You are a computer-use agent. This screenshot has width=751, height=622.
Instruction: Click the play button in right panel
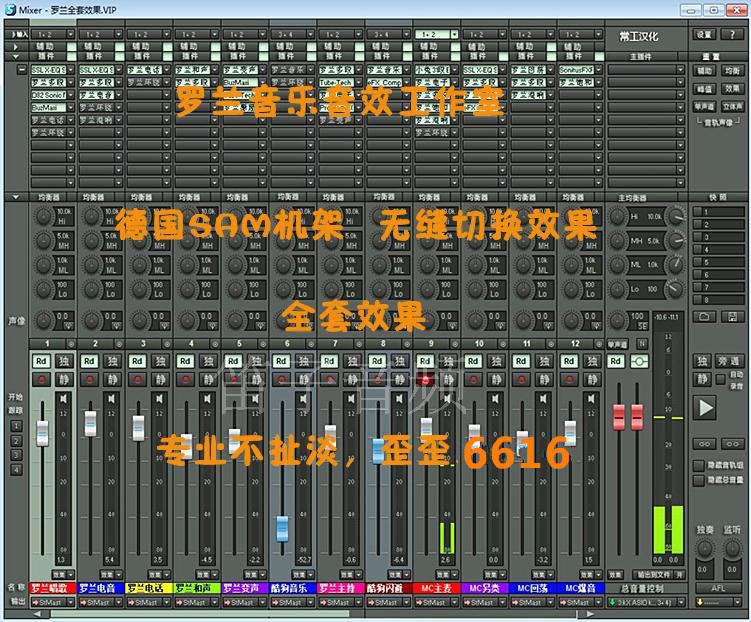click(705, 407)
